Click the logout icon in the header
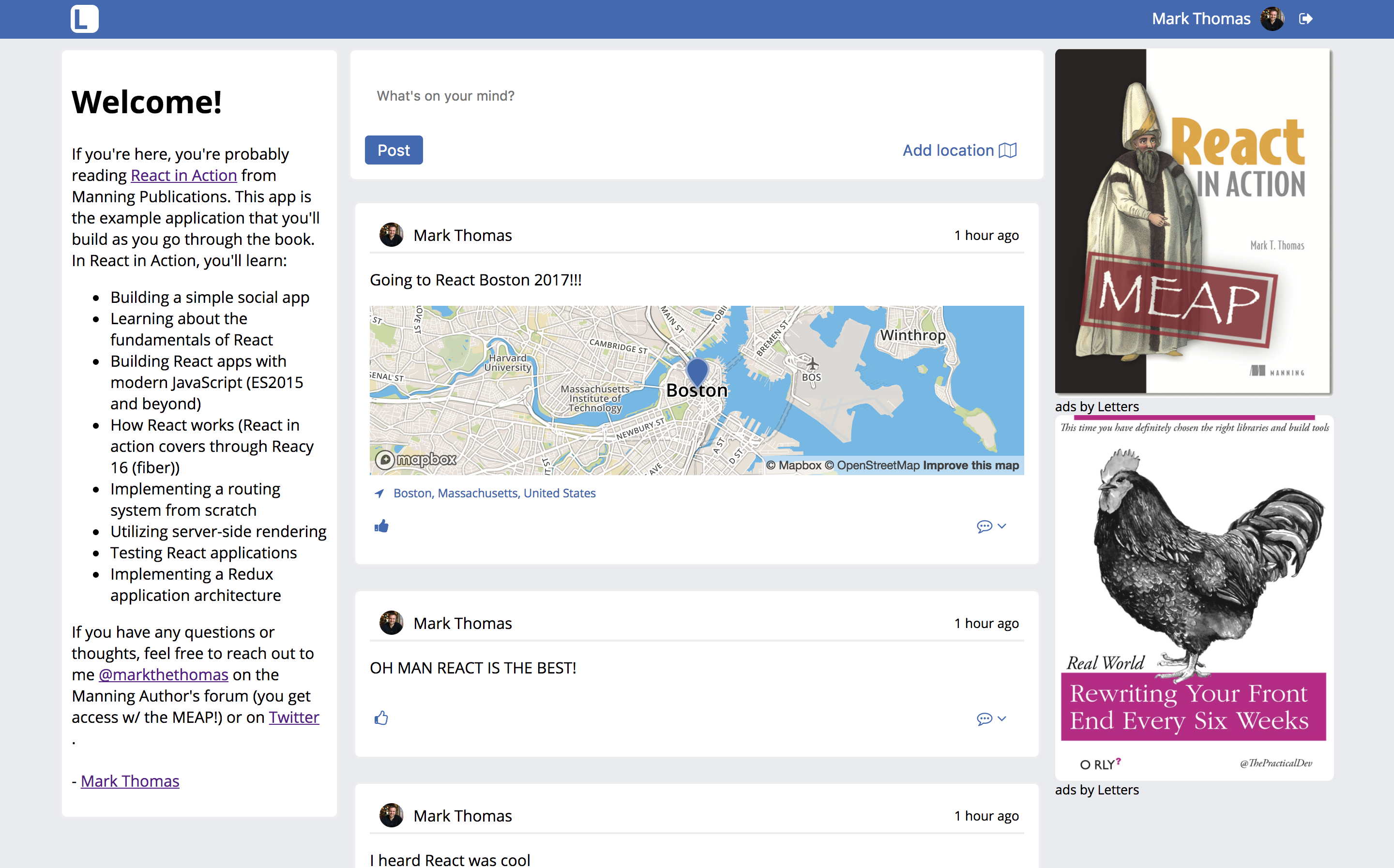The height and width of the screenshot is (868, 1394). tap(1305, 19)
